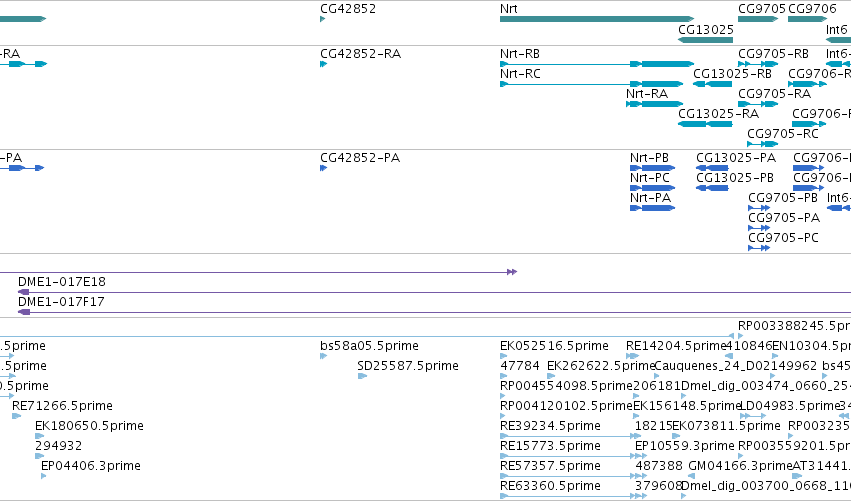This screenshot has height=501, width=851.
Task: Click the SD25587.5prime EST label
Action: (x=408, y=366)
